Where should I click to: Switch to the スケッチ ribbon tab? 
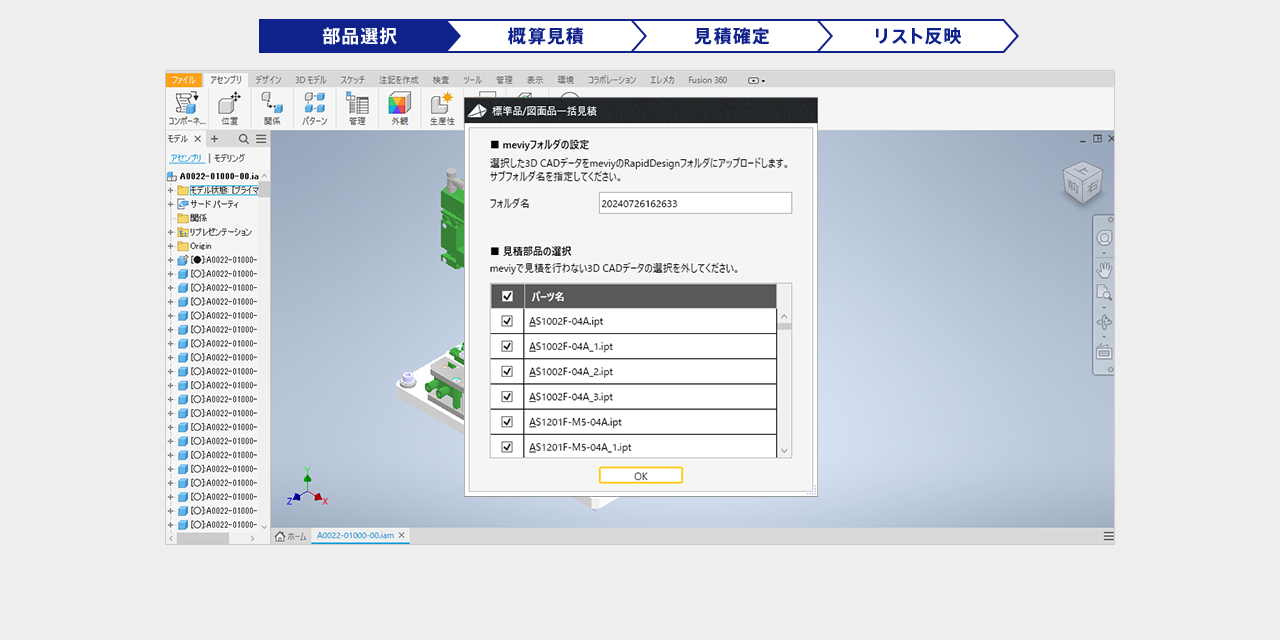[352, 80]
